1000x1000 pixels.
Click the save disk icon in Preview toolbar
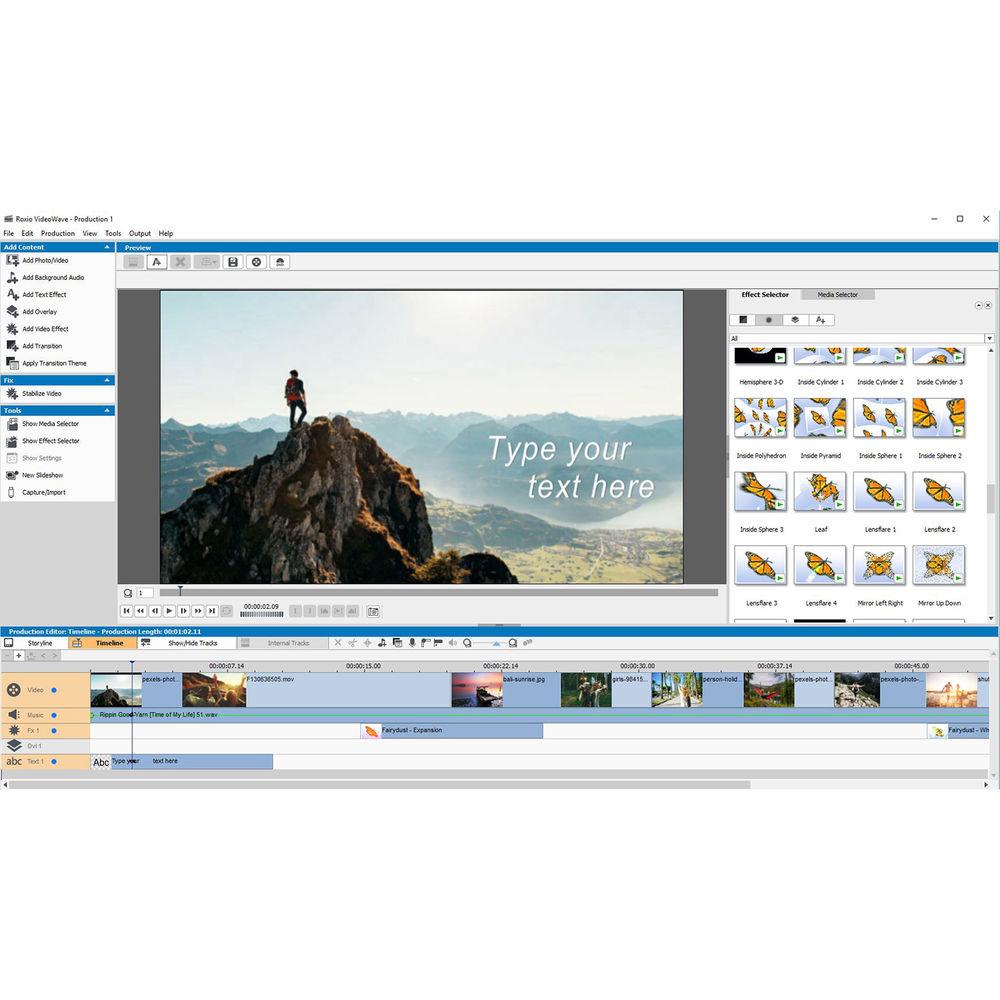tap(233, 262)
